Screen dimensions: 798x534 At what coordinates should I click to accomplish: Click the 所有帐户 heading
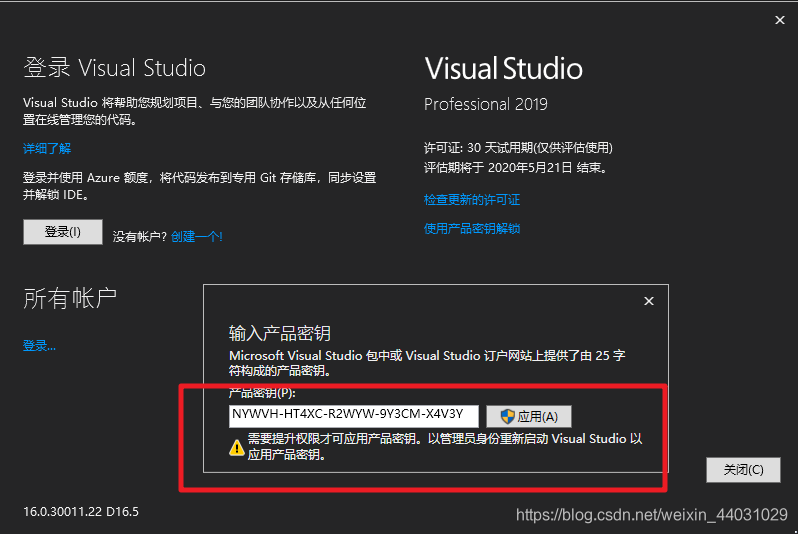pyautogui.click(x=70, y=298)
